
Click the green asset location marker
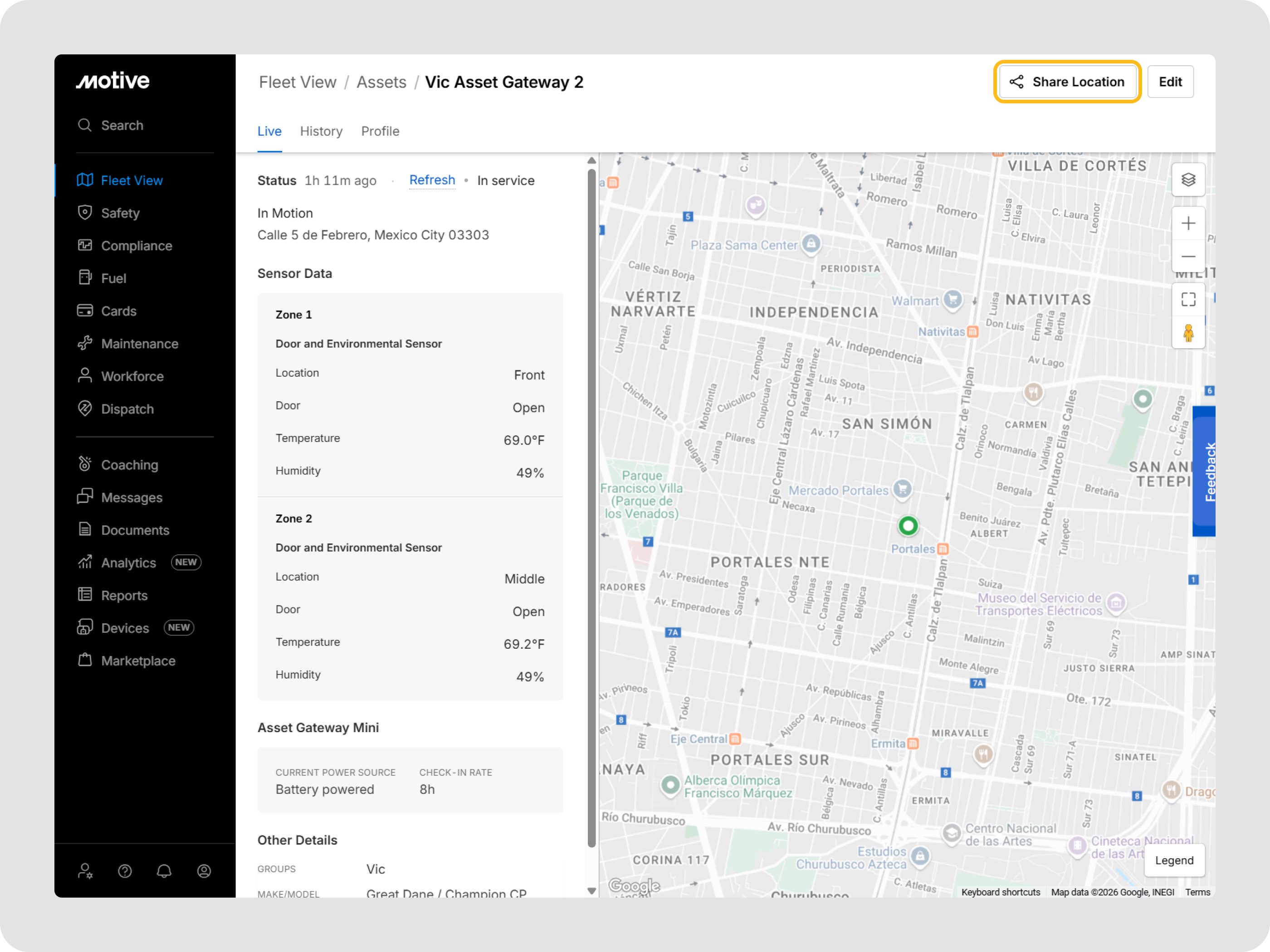click(x=908, y=525)
